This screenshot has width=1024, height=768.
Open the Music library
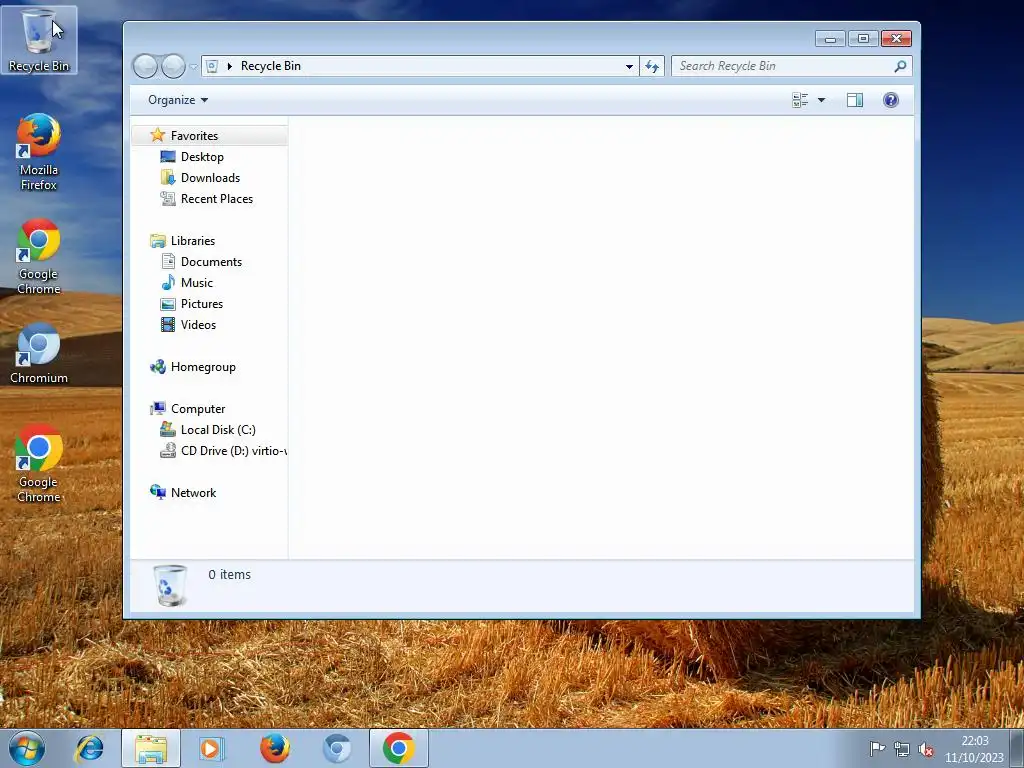click(197, 282)
